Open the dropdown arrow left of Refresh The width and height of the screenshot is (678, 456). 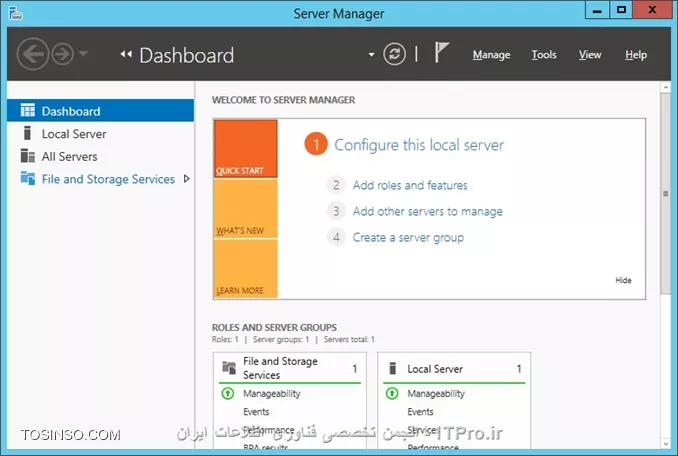pyautogui.click(x=371, y=55)
